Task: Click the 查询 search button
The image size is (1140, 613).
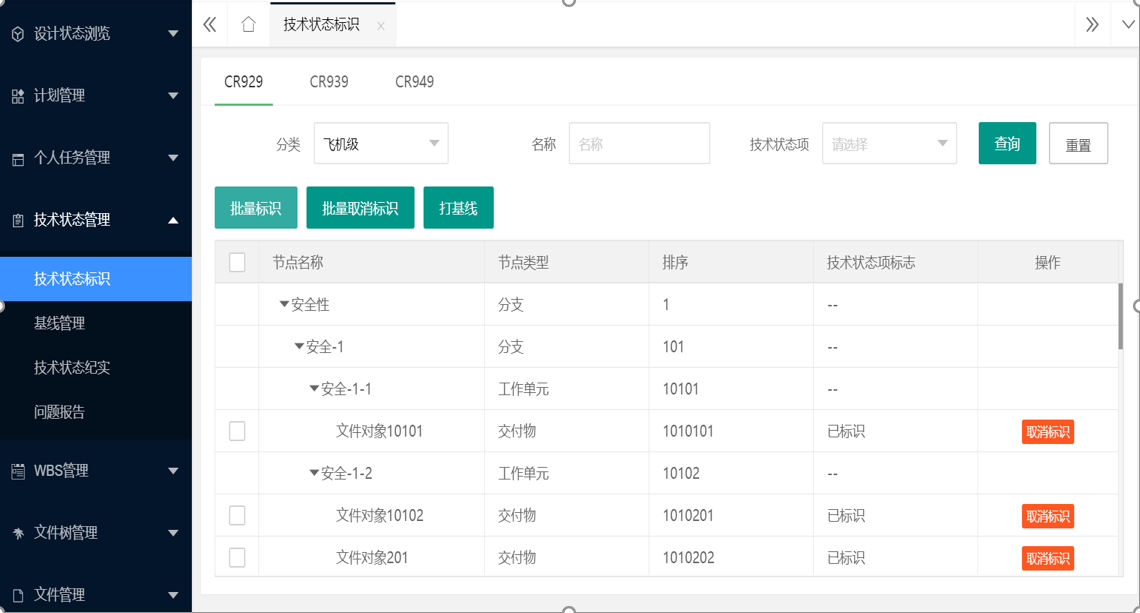Action: pyautogui.click(x=1007, y=144)
